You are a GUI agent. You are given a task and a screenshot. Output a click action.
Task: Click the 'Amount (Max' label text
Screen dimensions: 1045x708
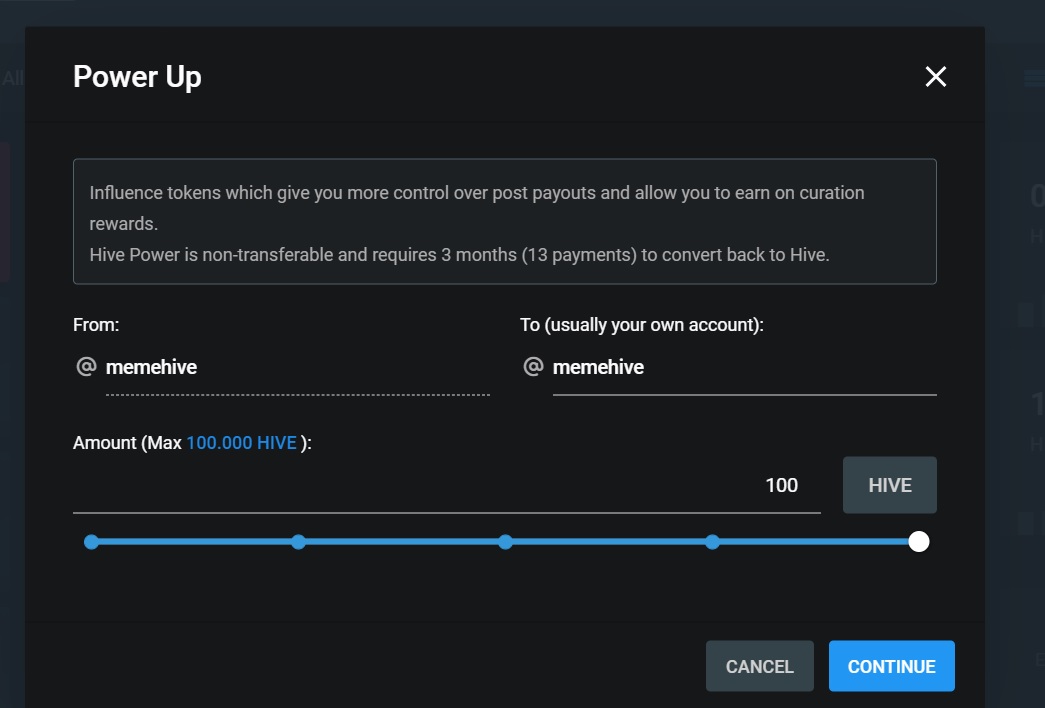coord(127,443)
